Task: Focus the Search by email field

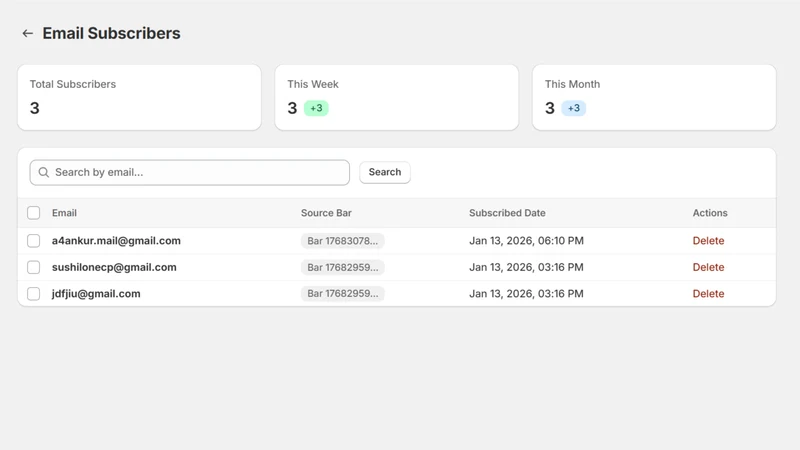Action: (x=190, y=172)
